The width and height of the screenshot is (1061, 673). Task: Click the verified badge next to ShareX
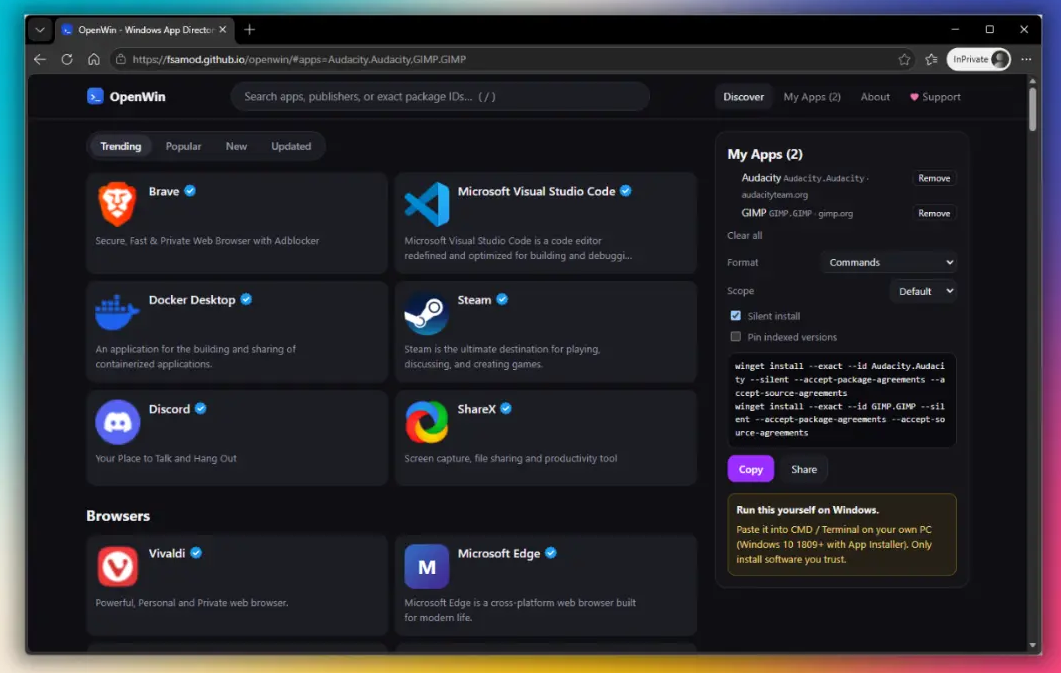click(x=506, y=408)
